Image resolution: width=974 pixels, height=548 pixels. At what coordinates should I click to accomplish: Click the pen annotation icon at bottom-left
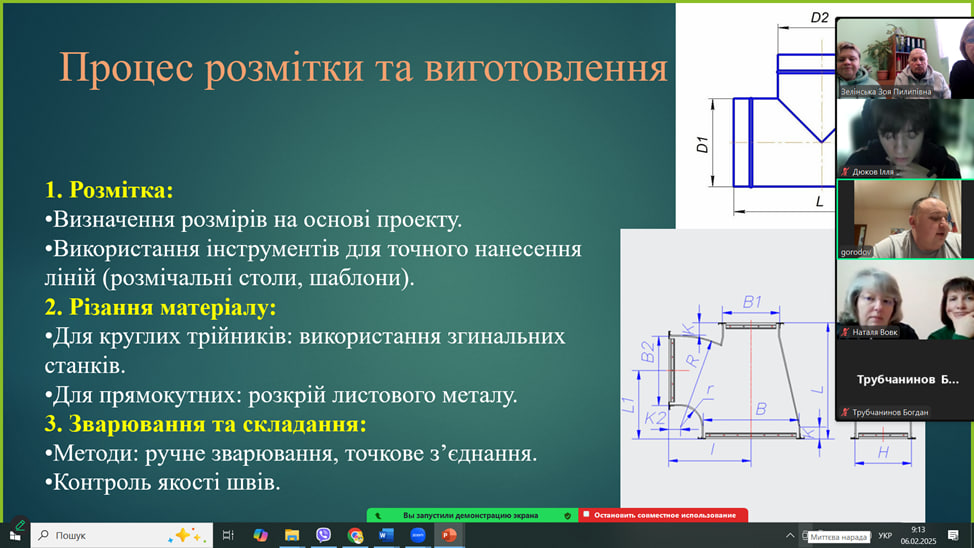19,524
